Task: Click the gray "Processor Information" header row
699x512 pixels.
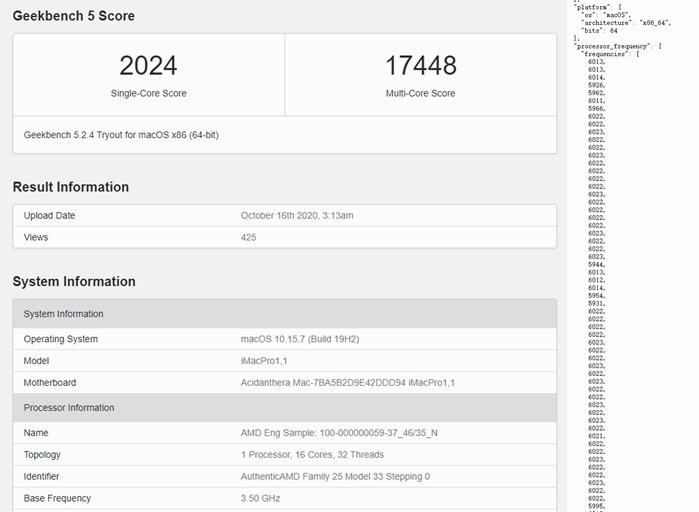Action: tap(285, 408)
